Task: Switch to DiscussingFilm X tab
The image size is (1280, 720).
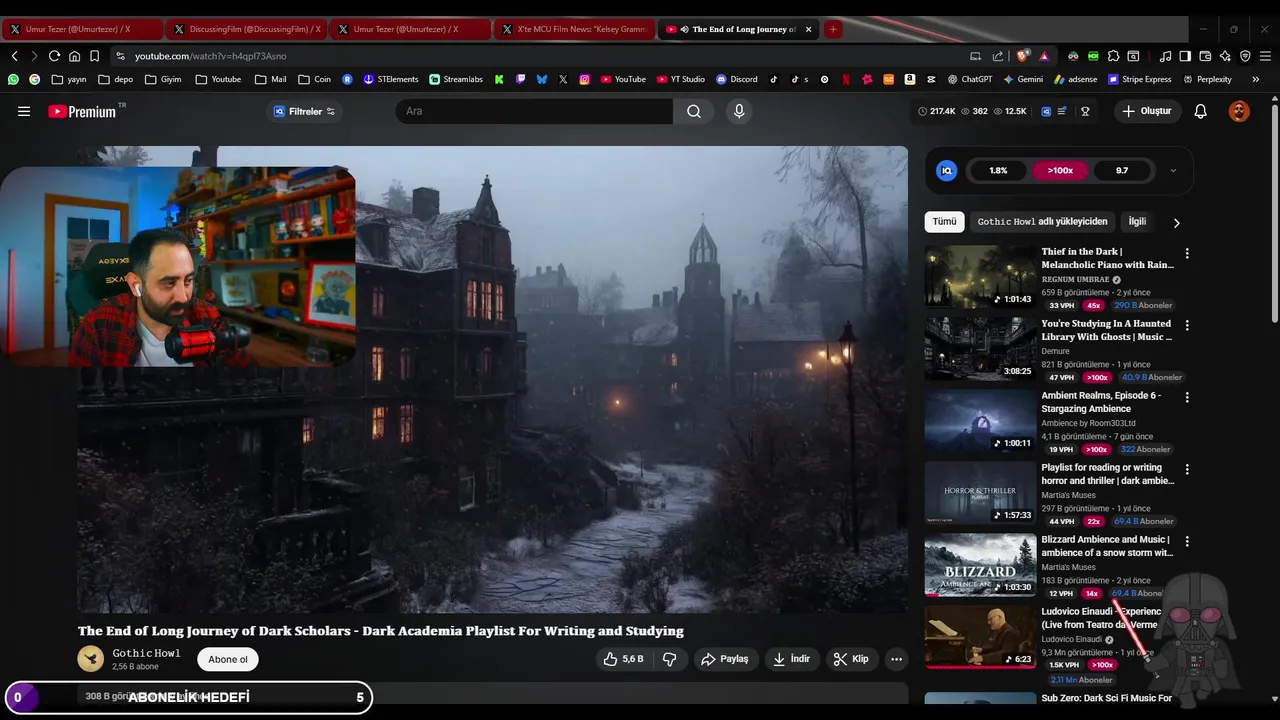Action: (246, 29)
